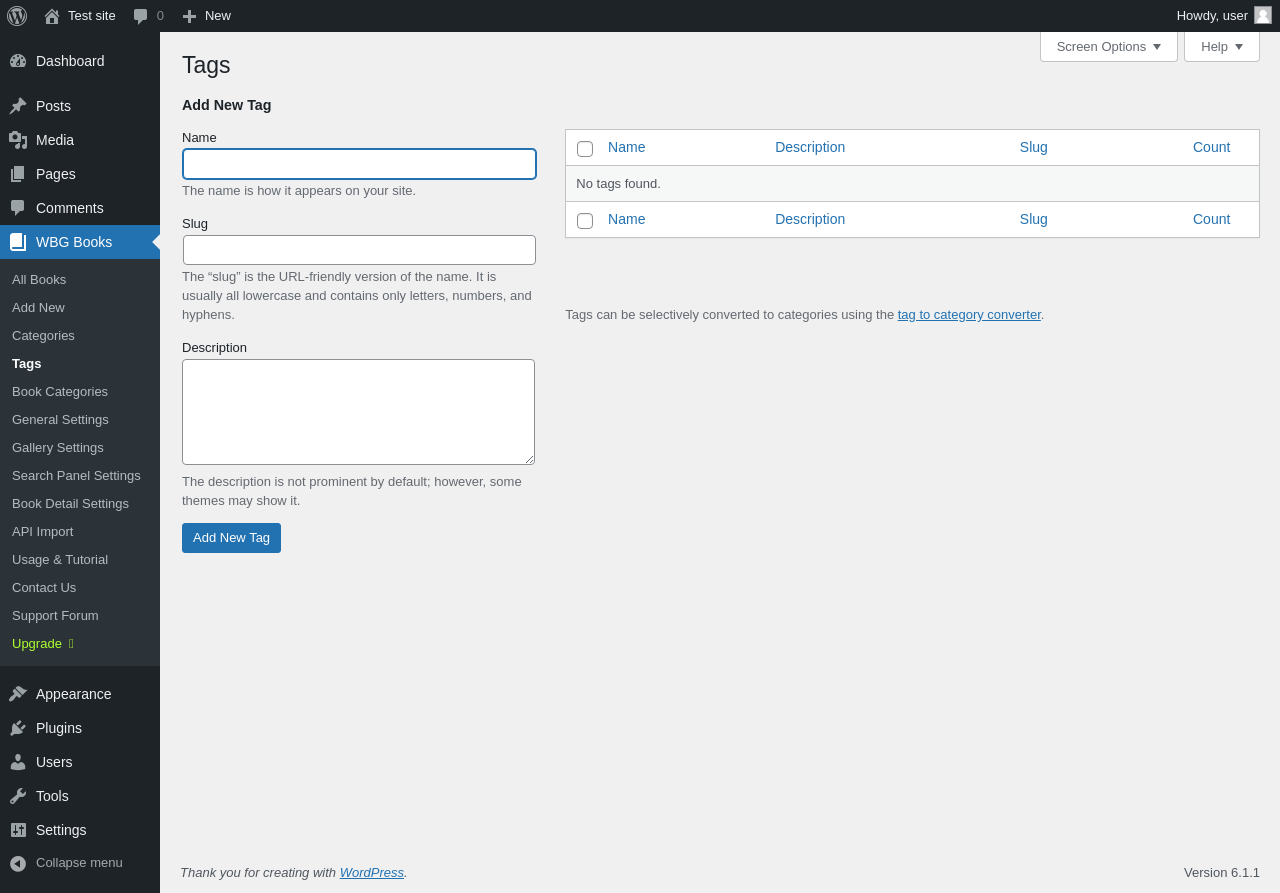The width and height of the screenshot is (1280, 893).
Task: Check the select-all checkbox in table footer
Action: click(585, 221)
